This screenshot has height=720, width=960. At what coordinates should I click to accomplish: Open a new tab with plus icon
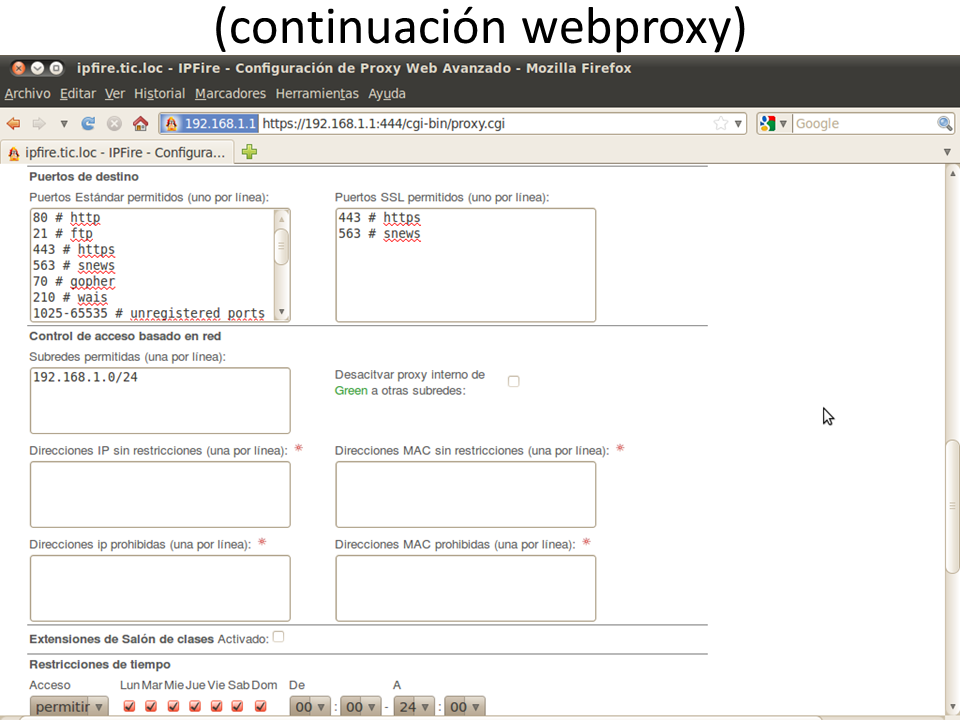[249, 152]
